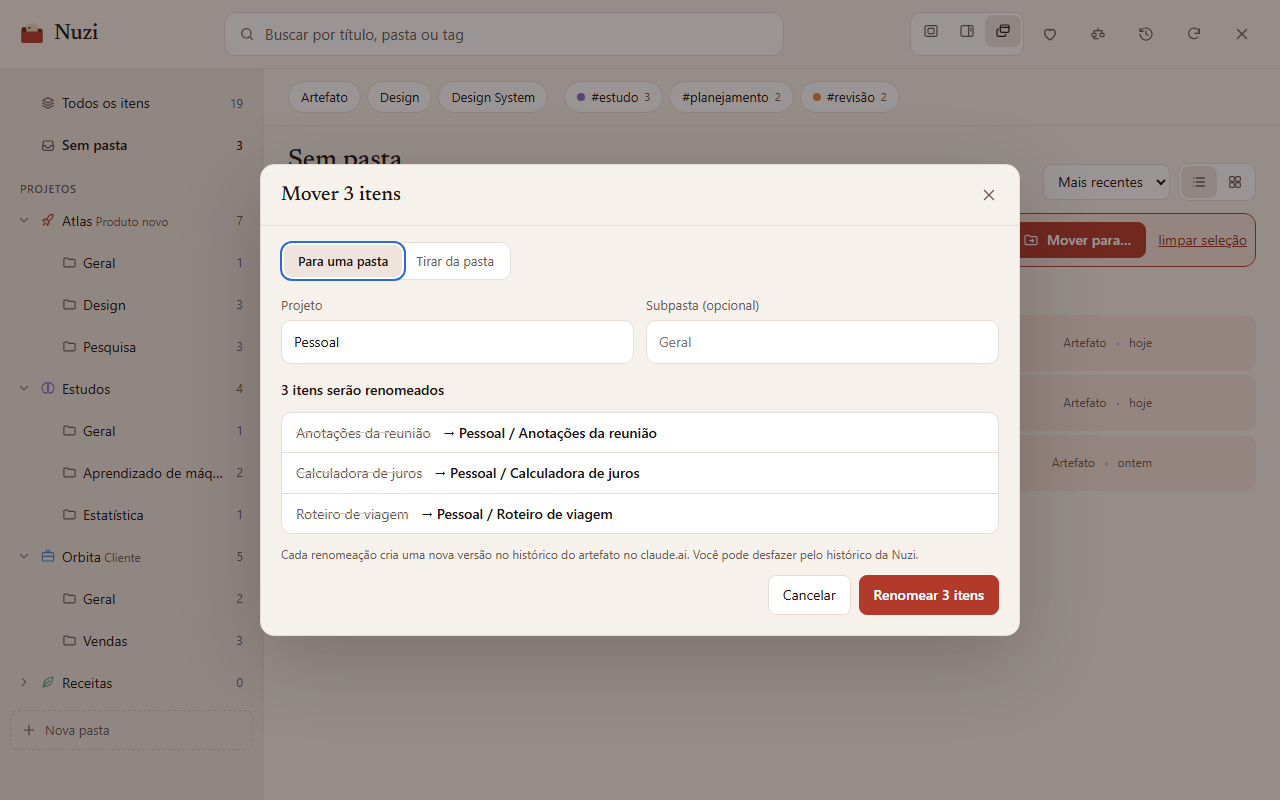Toggle the Artefato filter chip

pos(324,97)
